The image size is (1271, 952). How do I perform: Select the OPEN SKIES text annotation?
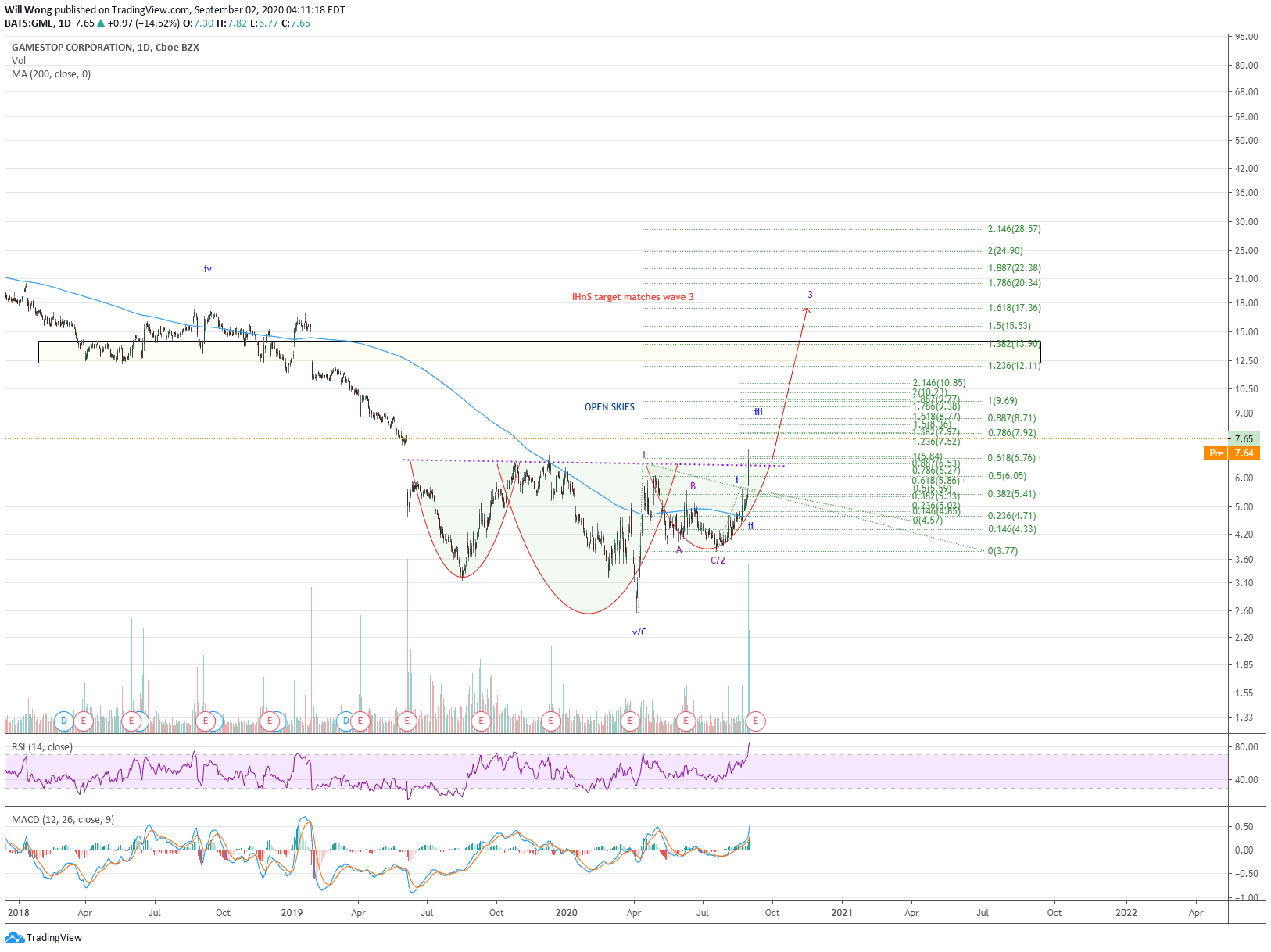click(x=610, y=407)
